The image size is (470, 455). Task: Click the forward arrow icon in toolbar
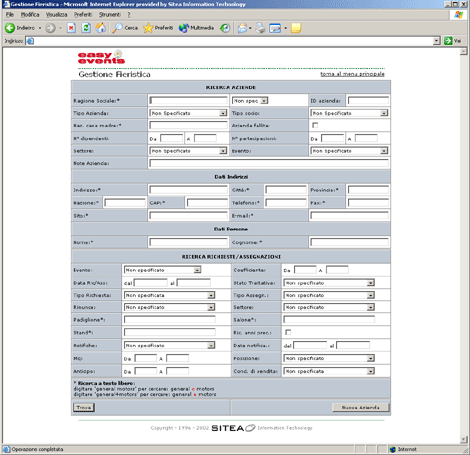tap(50, 28)
